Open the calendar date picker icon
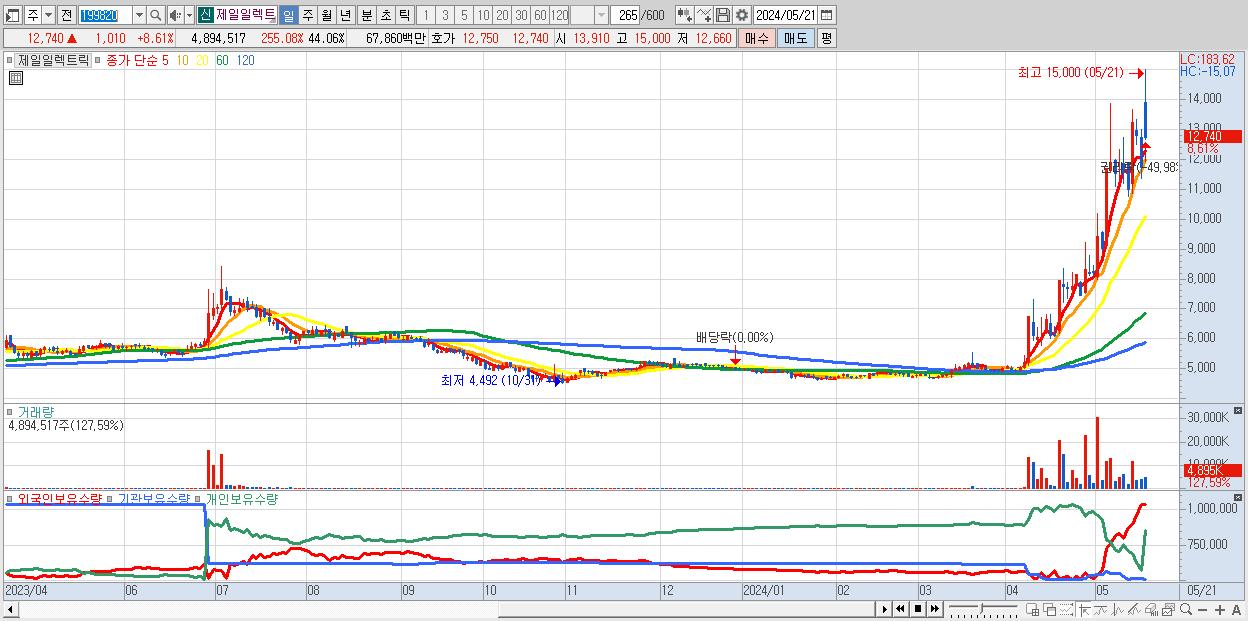Viewport: 1248px width, 621px height. tap(827, 15)
